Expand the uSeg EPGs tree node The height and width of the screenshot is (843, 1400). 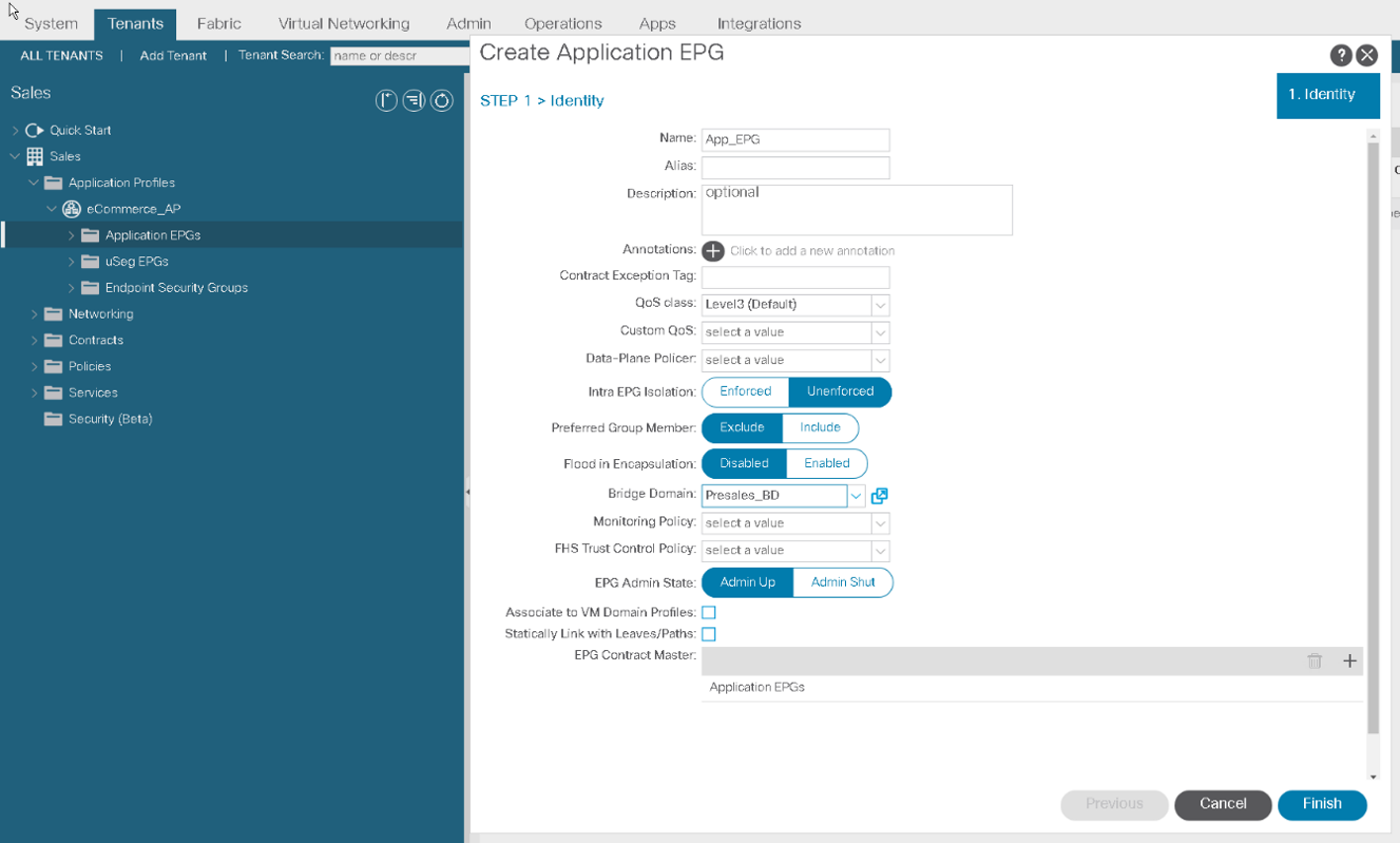(71, 261)
